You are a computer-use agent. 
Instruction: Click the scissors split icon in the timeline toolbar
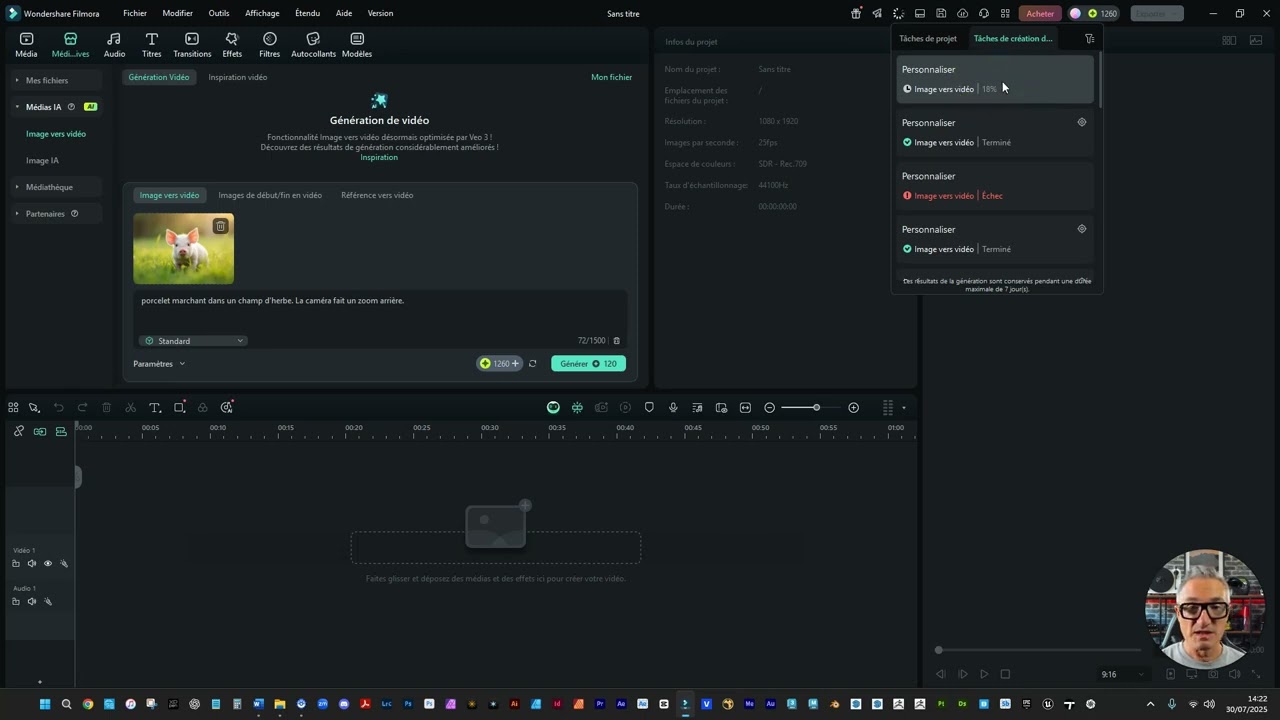click(x=130, y=407)
